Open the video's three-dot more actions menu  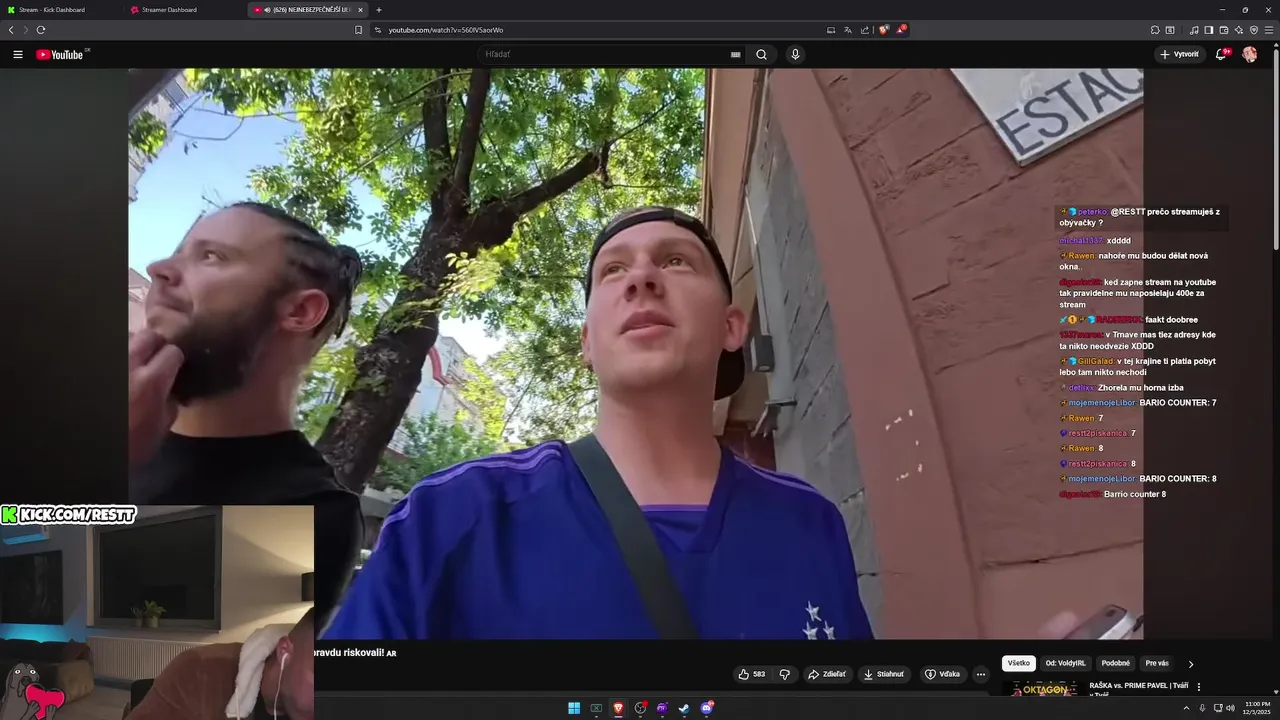(981, 674)
